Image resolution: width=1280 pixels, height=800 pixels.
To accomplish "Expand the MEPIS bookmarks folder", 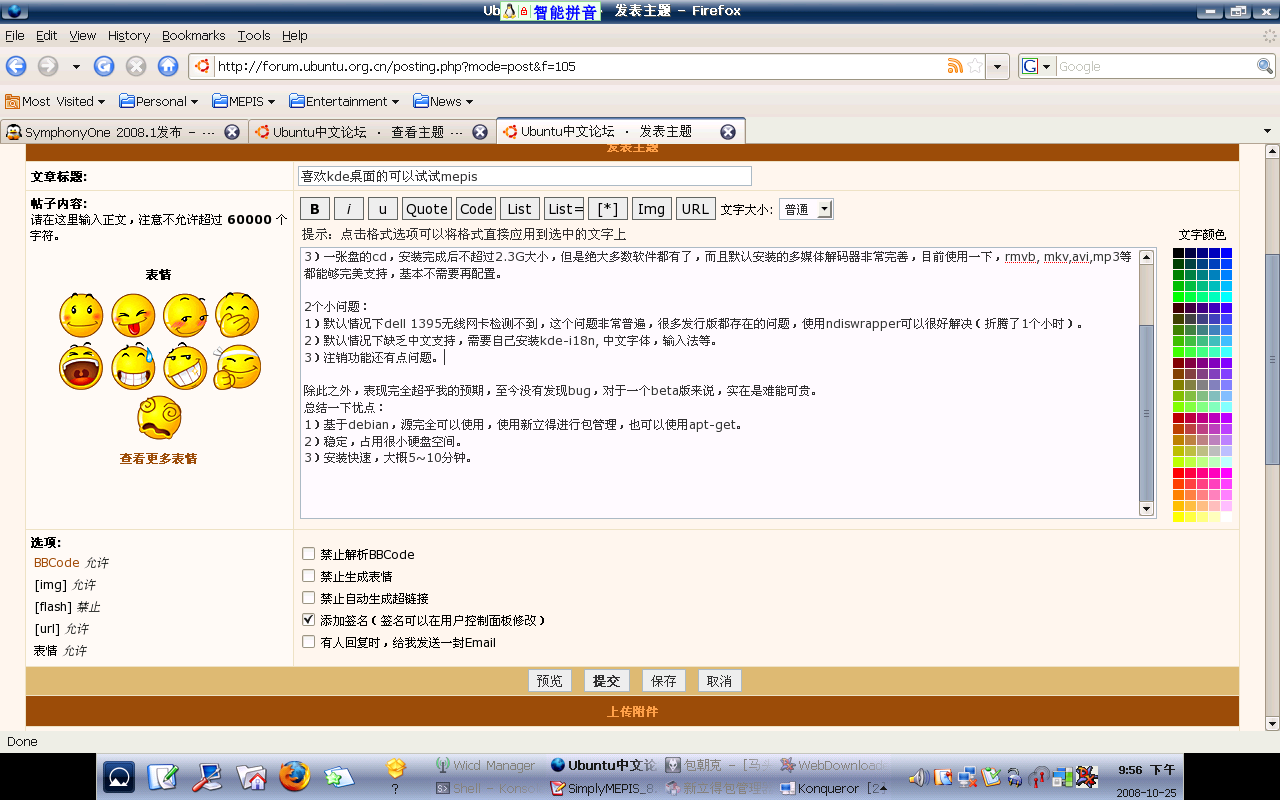I will 243,101.
